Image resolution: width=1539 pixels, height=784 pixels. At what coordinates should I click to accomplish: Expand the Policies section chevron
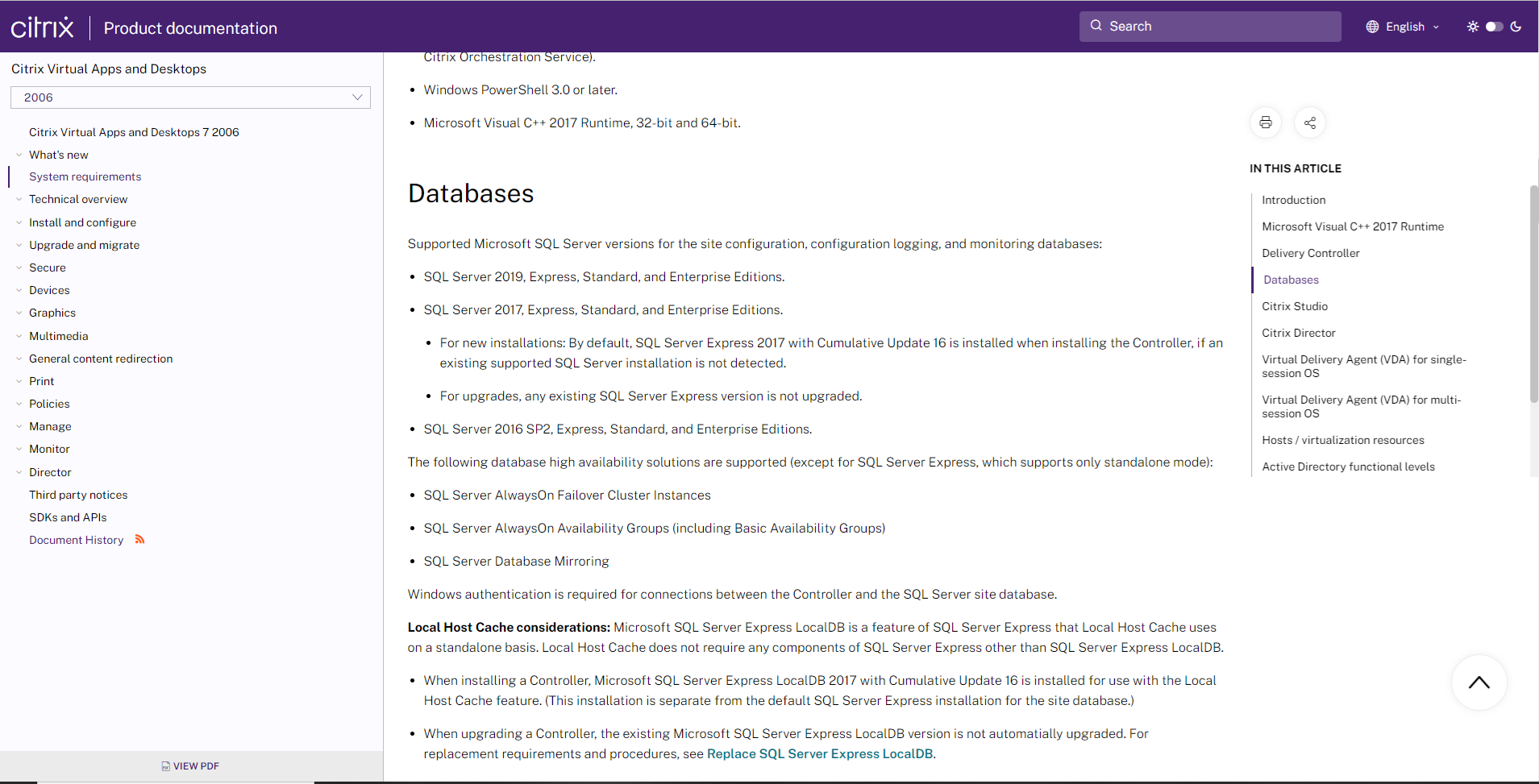[x=19, y=404]
